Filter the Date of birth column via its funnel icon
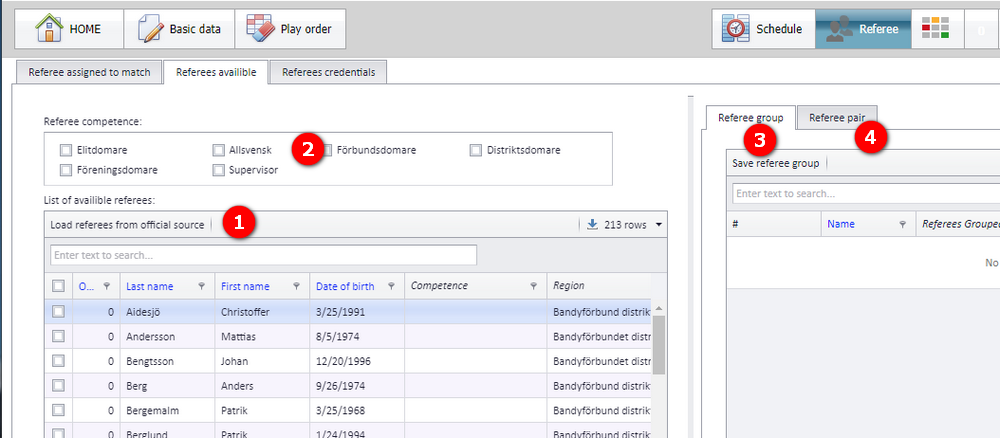Image resolution: width=1000 pixels, height=438 pixels. [x=391, y=286]
